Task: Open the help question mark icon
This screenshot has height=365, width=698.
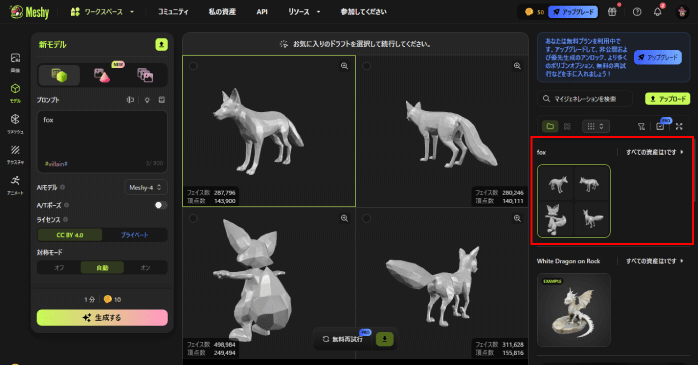Action: click(x=637, y=12)
